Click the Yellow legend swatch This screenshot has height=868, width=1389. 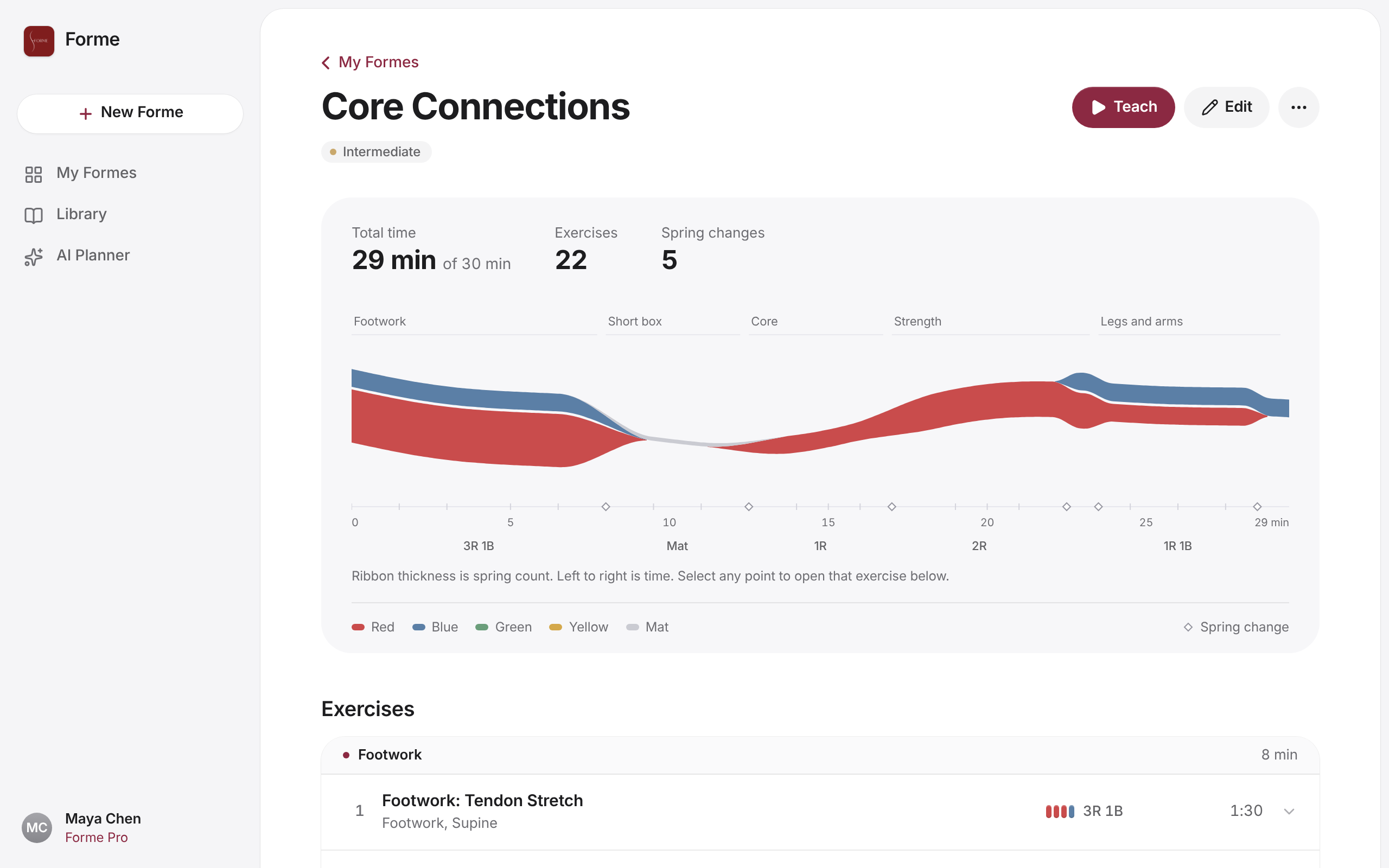555,627
